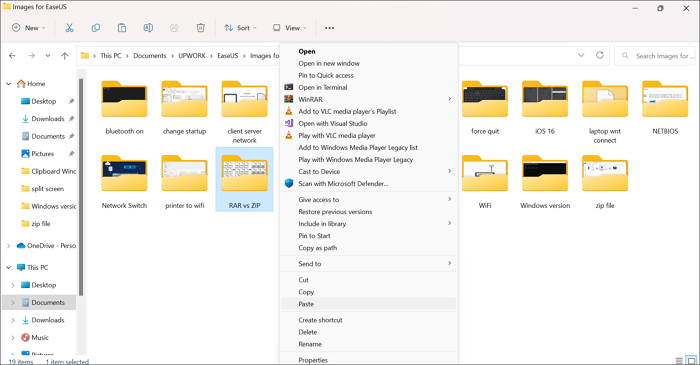700x365 pixels.
Task: Select the 'force quit' folder
Action: tap(485, 108)
